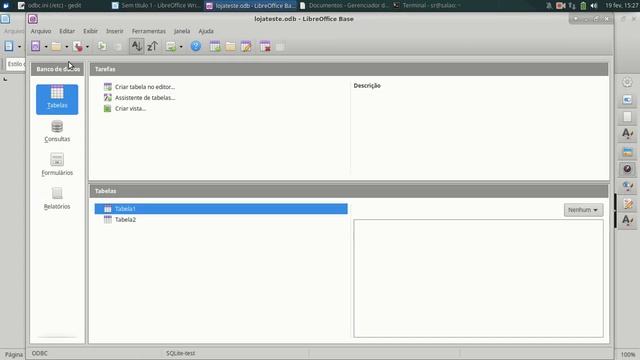Image resolution: width=640 pixels, height=360 pixels.
Task: Click the blue Help icon
Action: (x=196, y=46)
